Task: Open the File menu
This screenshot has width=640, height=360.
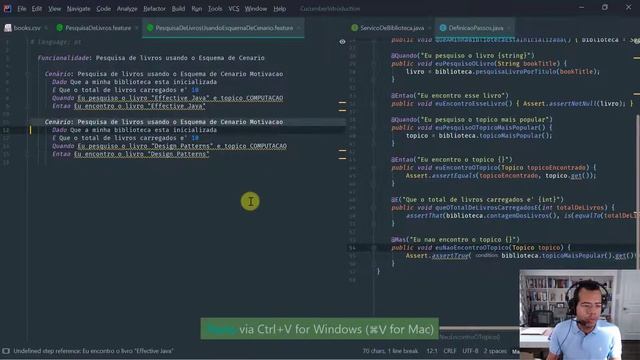Action: (x=22, y=9)
